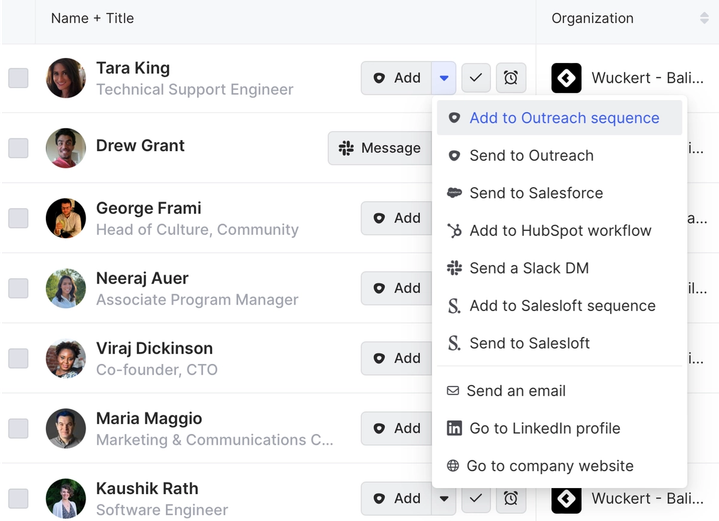The width and height of the screenshot is (719, 521).
Task: Select the checkbox for Drew Grant
Action: [18, 148]
